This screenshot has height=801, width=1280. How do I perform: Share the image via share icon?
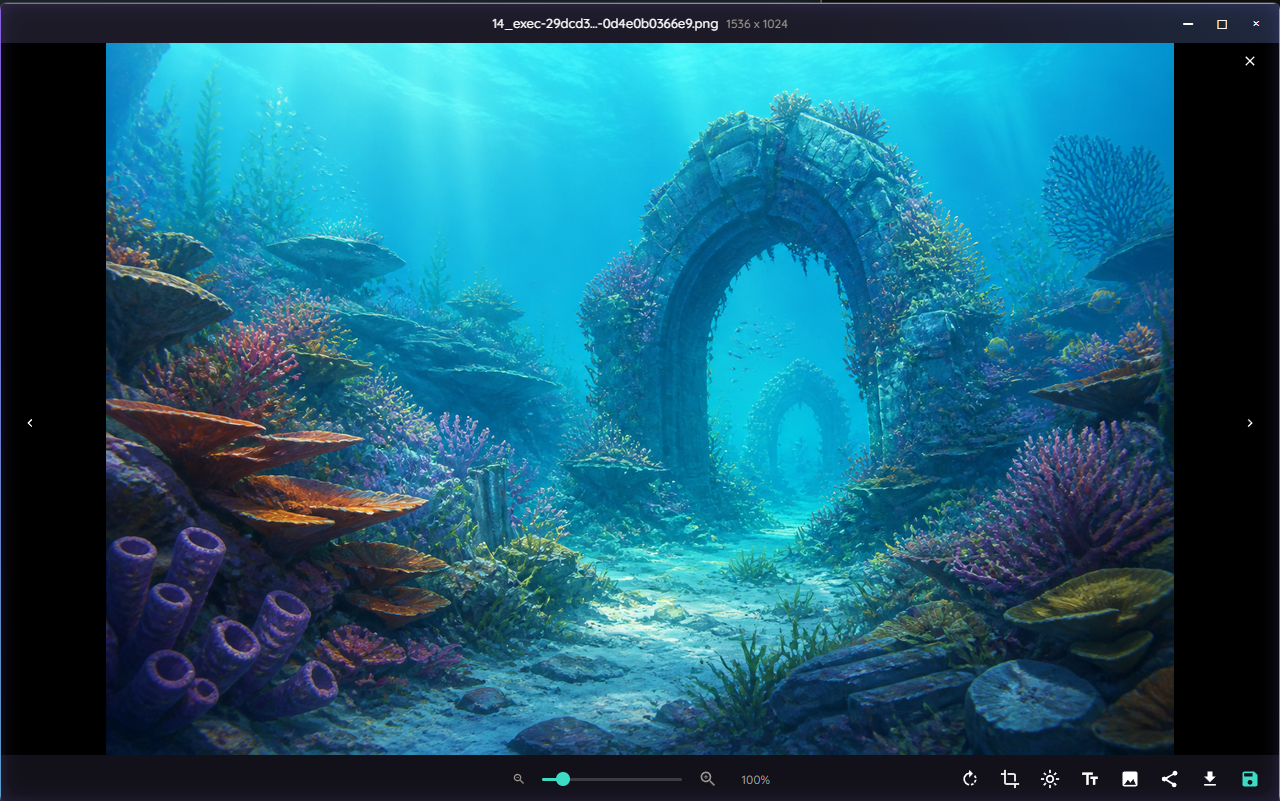[x=1169, y=779]
